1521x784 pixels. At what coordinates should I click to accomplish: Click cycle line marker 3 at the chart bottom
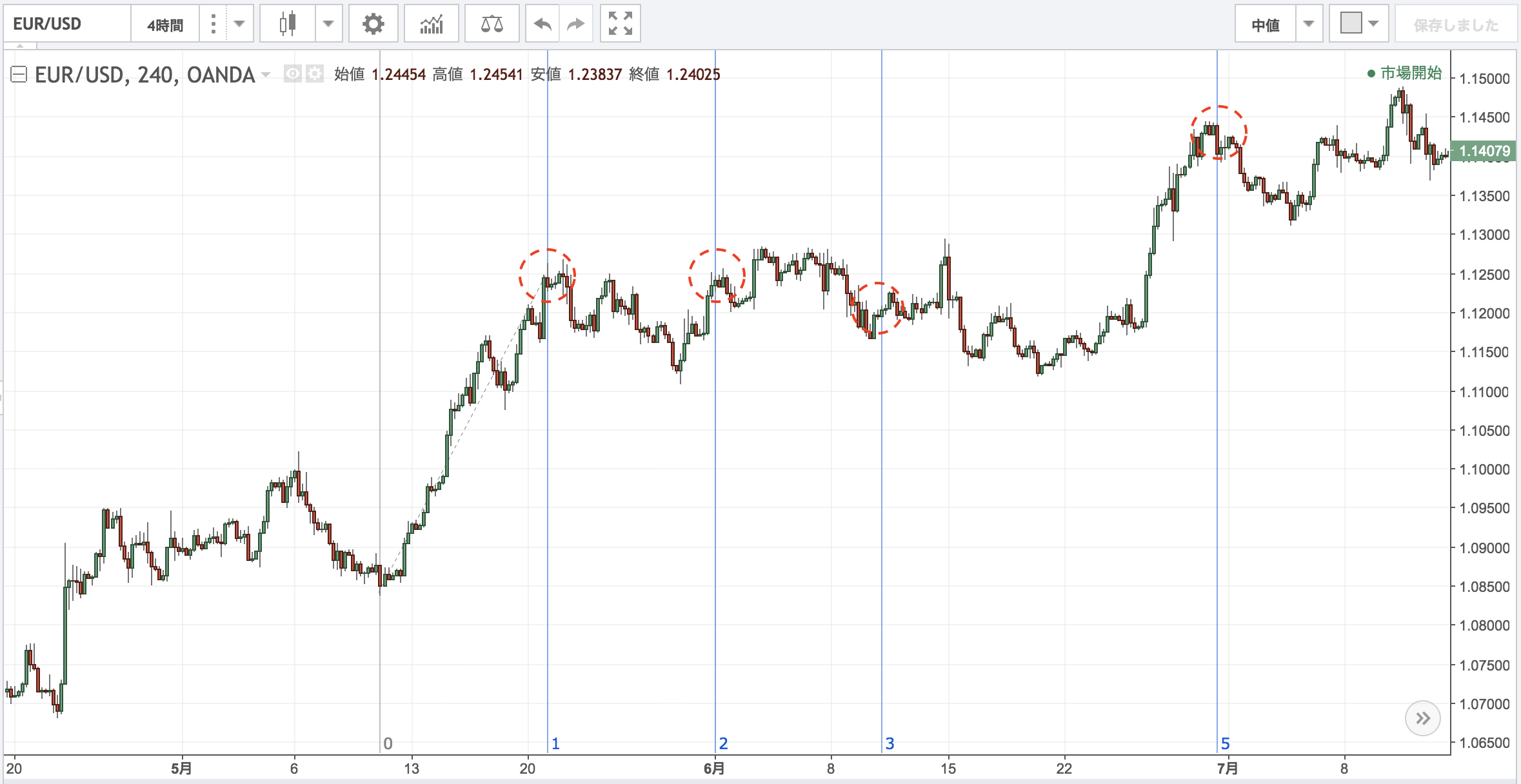890,743
